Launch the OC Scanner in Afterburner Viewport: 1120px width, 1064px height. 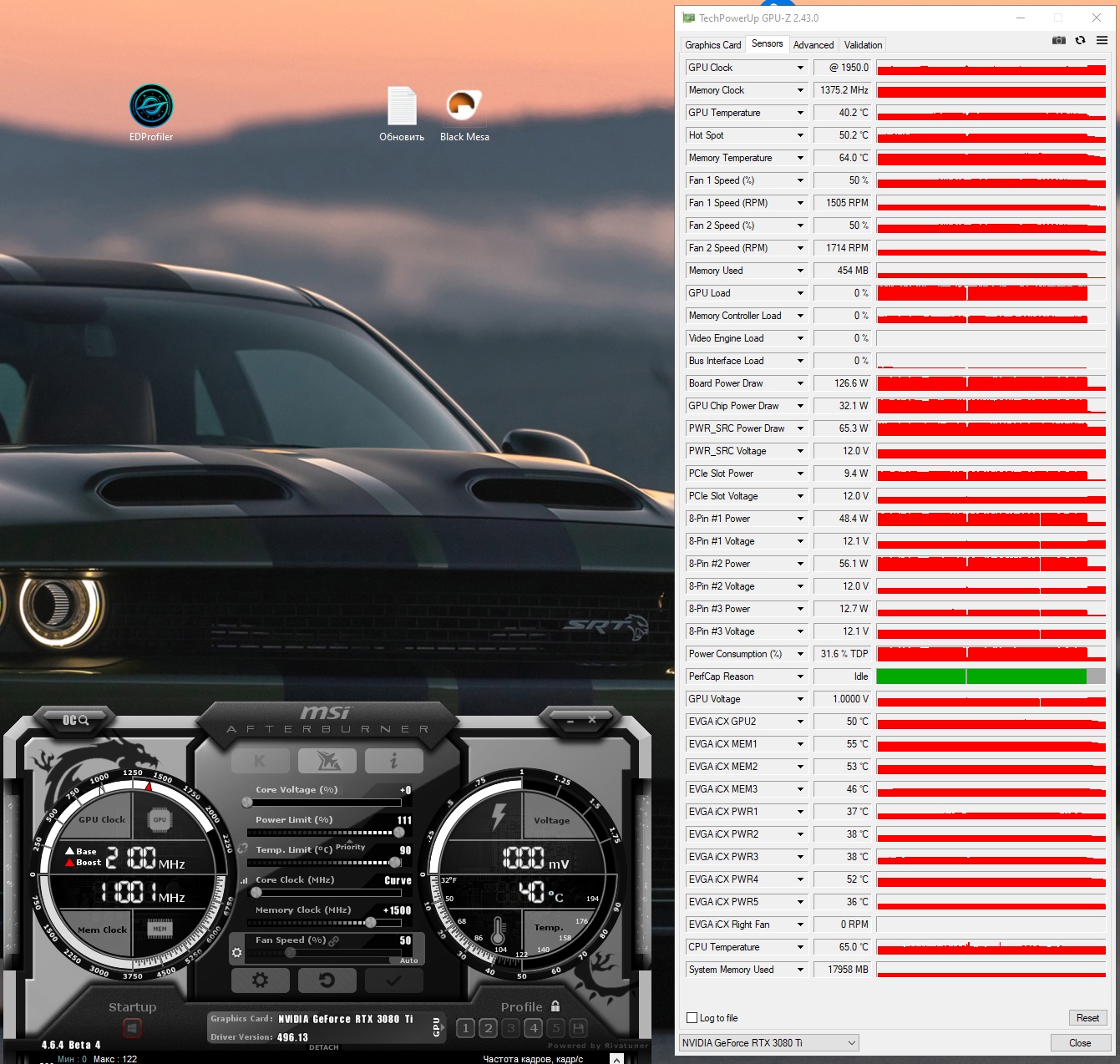click(75, 720)
